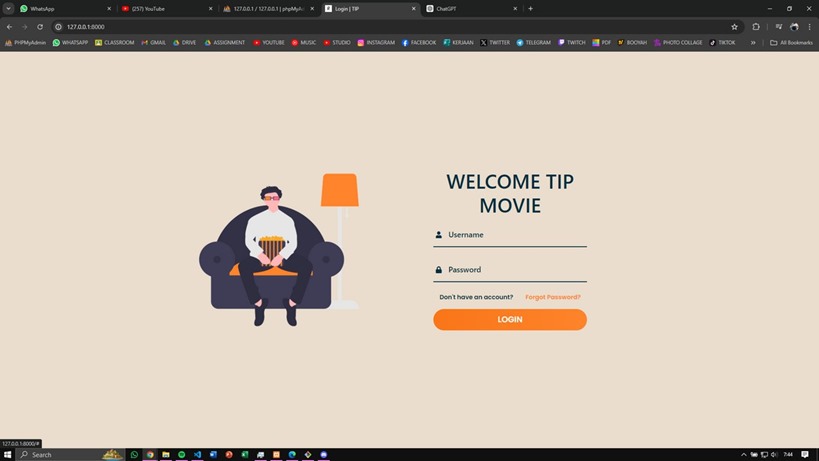This screenshot has height=461, width=819.
Task: Open the TELEGRAM bookmark
Action: [x=533, y=43]
